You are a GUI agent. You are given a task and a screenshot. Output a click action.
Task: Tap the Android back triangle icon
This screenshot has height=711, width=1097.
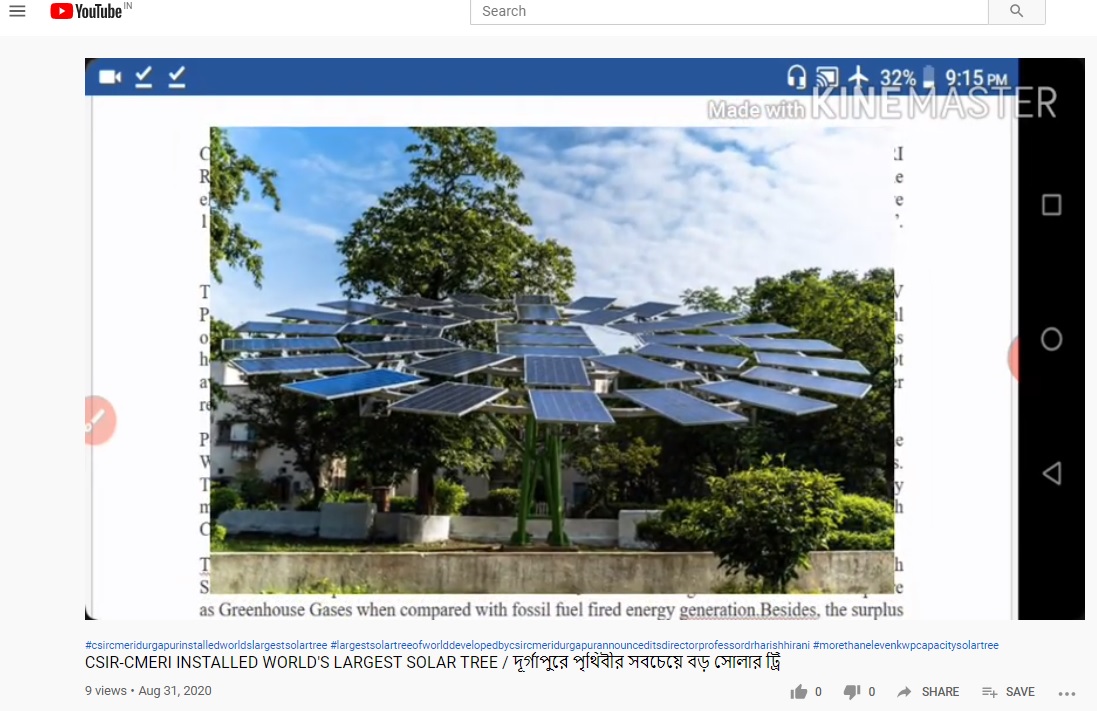pos(1052,473)
